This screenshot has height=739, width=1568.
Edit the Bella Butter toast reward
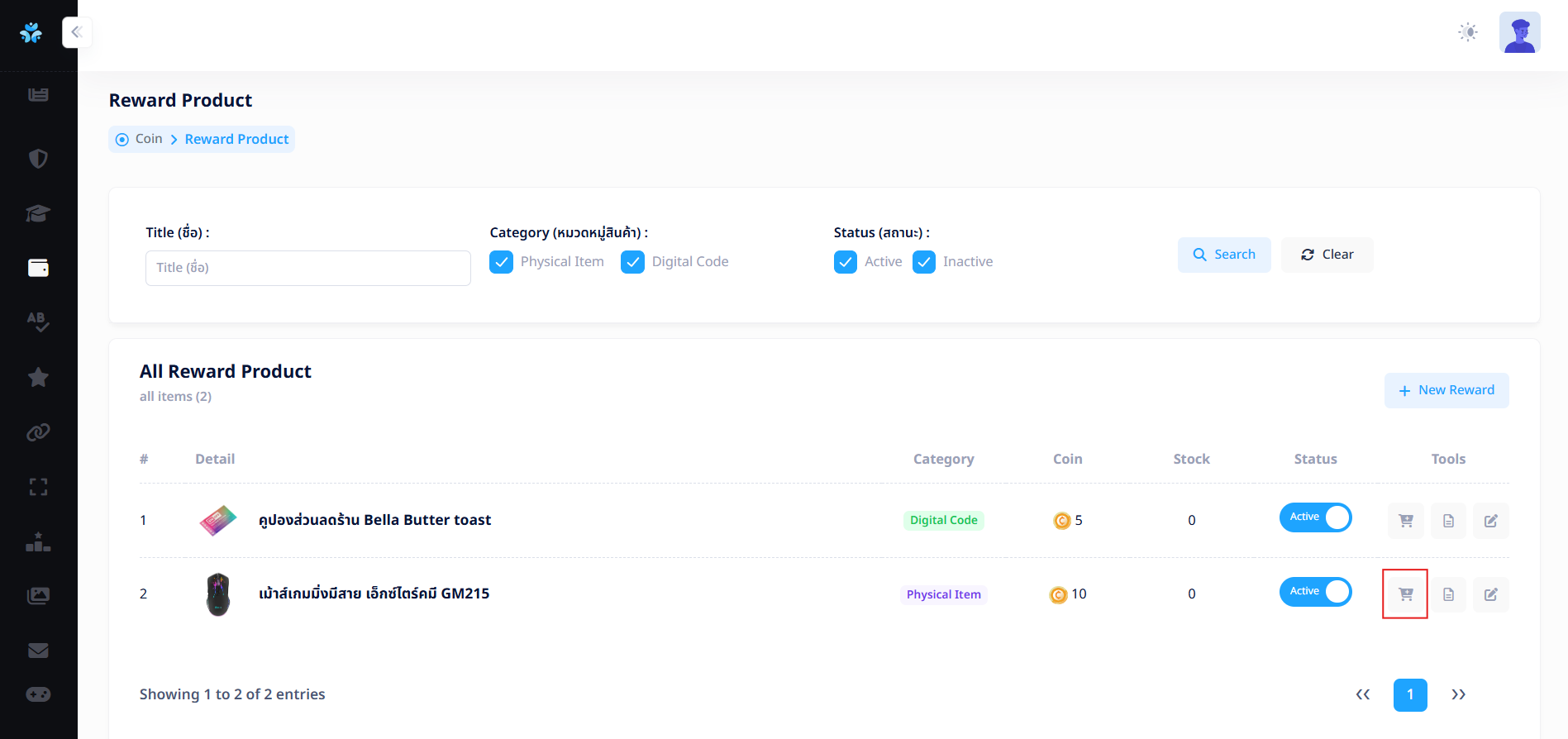pyautogui.click(x=1490, y=521)
